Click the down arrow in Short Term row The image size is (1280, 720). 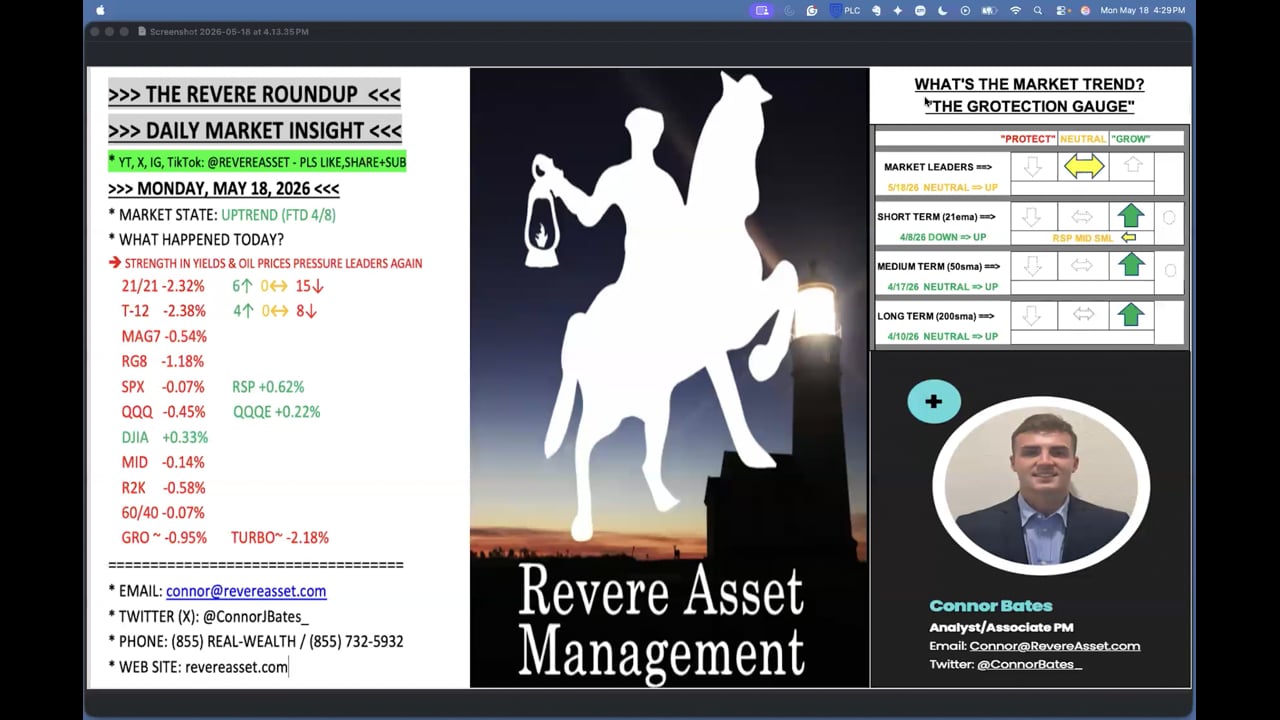click(1033, 217)
